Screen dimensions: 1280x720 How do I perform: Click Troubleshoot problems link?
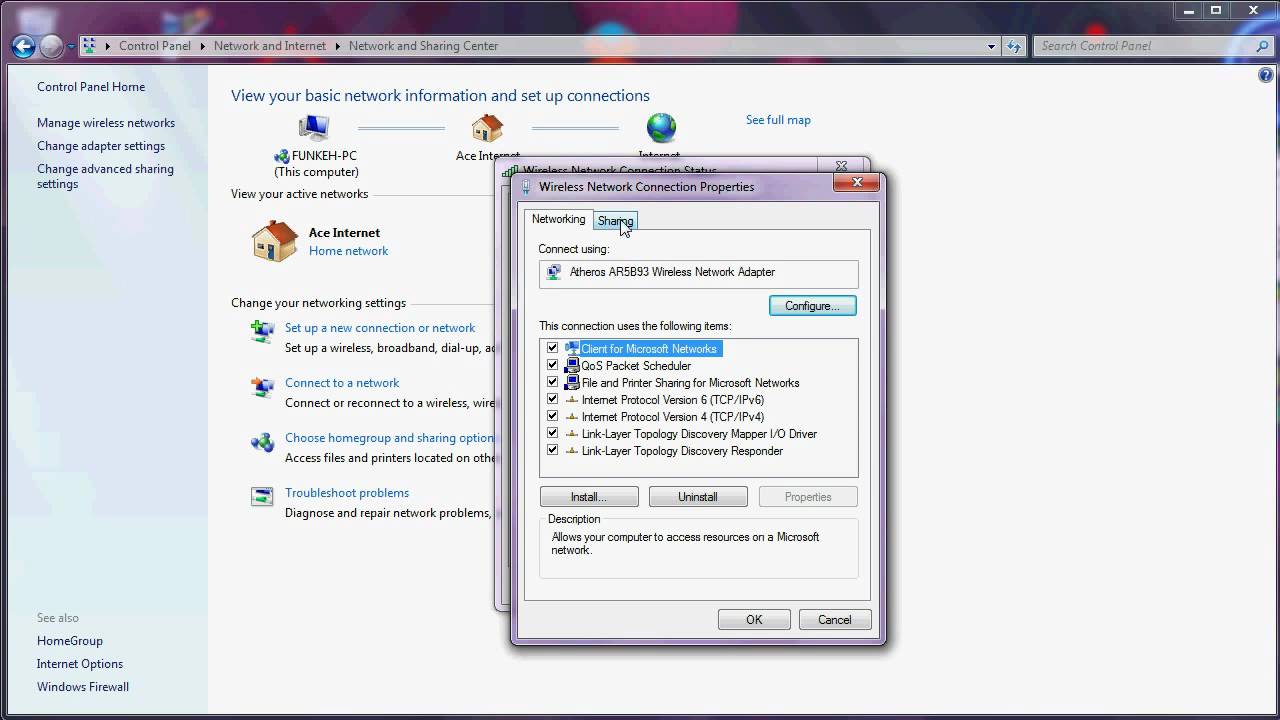[x=347, y=493]
